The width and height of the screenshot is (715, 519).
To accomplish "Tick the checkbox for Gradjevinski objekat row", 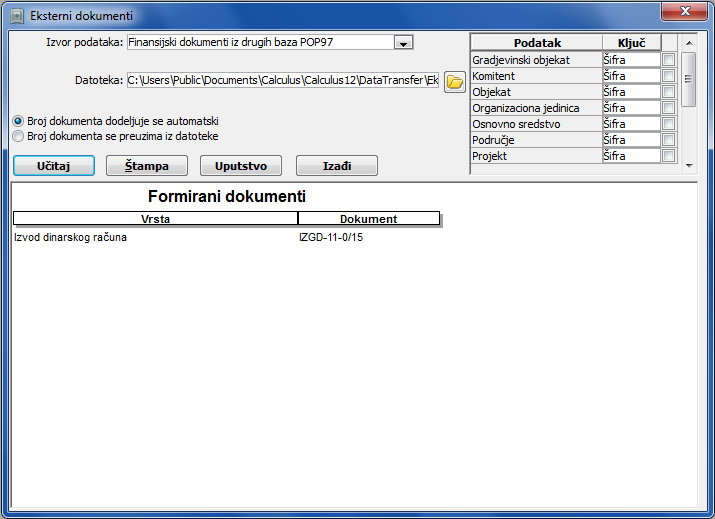I will 668,60.
